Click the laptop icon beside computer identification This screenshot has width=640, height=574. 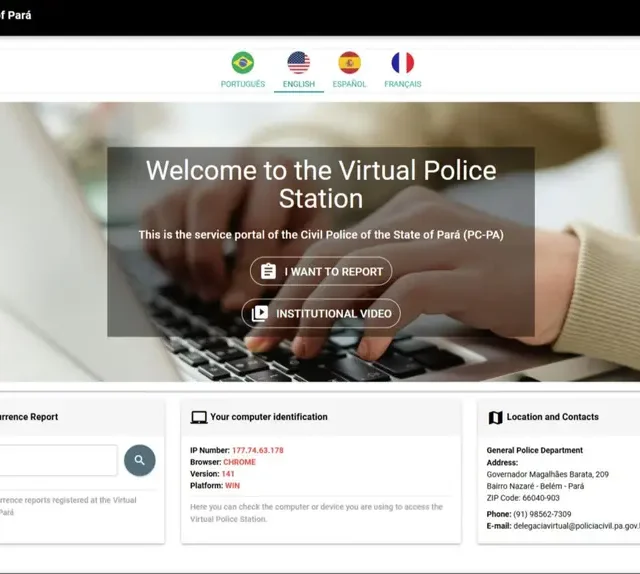(198, 417)
